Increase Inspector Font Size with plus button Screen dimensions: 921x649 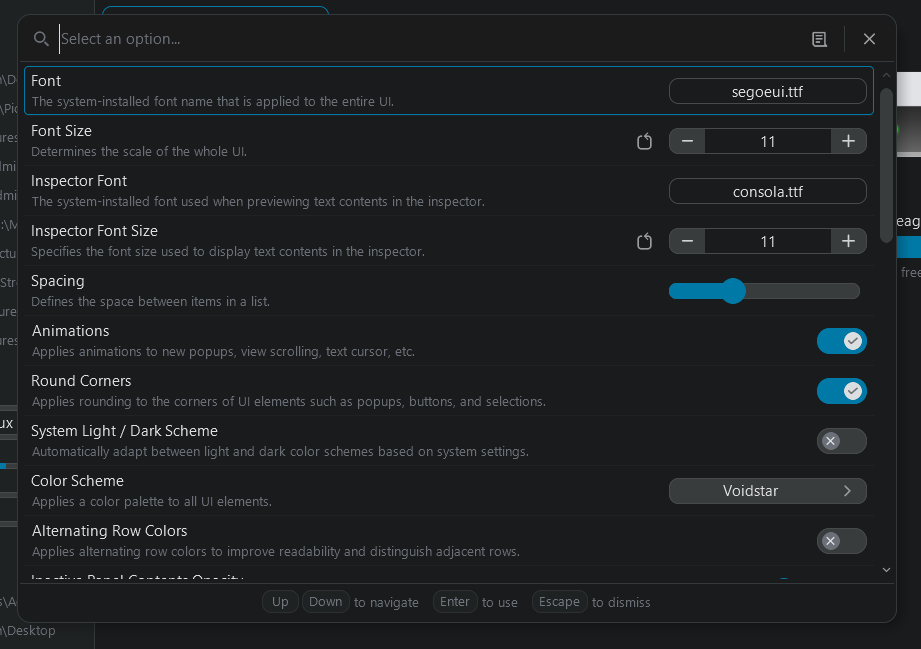(x=848, y=241)
